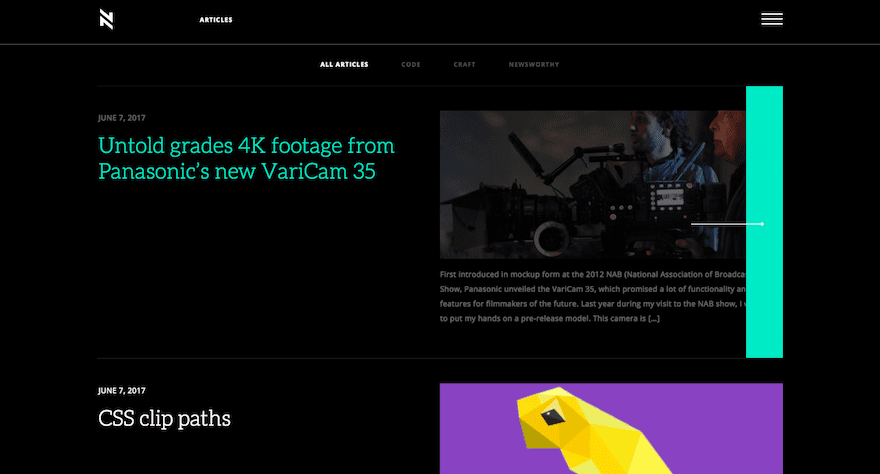
Task: Click the CSS clip paths date label
Action: [x=122, y=390]
